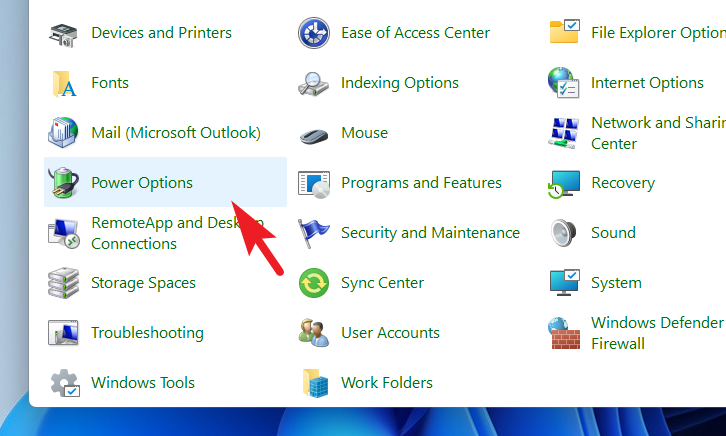Open RemoteApp and Desktop Connections link

177,233
